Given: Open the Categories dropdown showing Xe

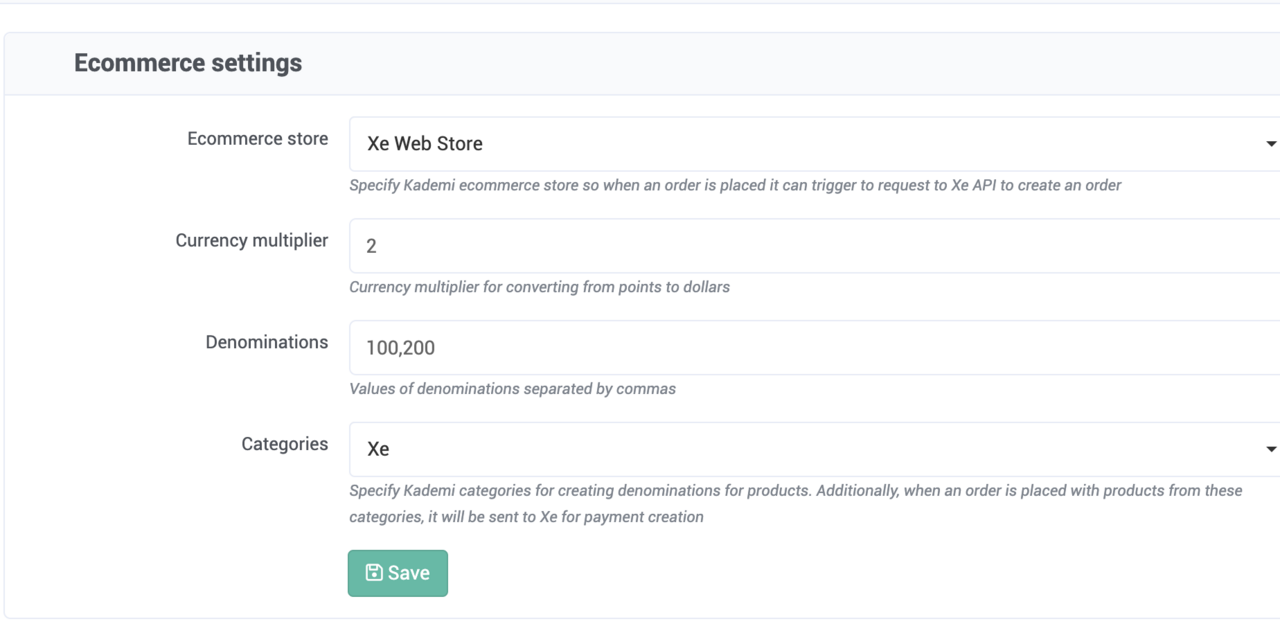Looking at the screenshot, I should click(814, 449).
